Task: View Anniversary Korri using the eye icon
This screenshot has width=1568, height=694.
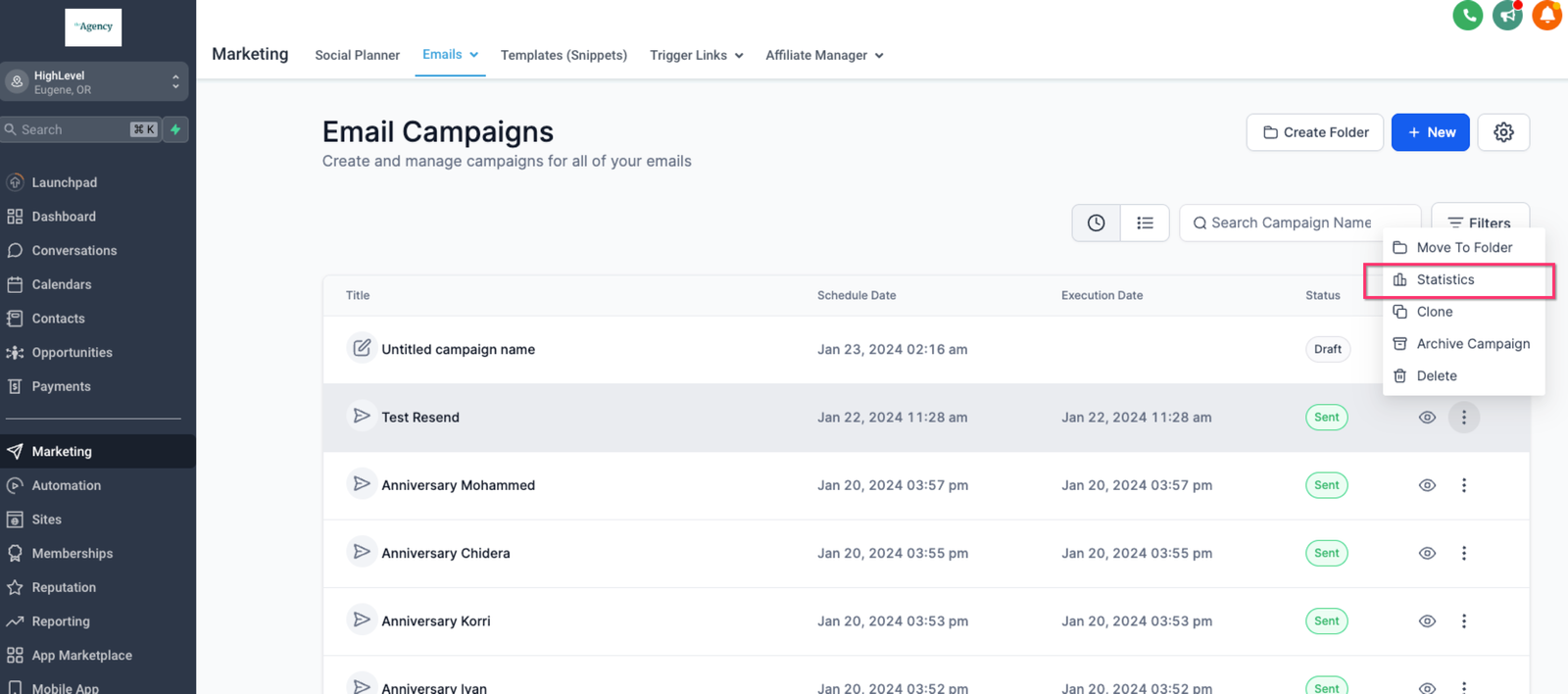Action: (x=1427, y=621)
